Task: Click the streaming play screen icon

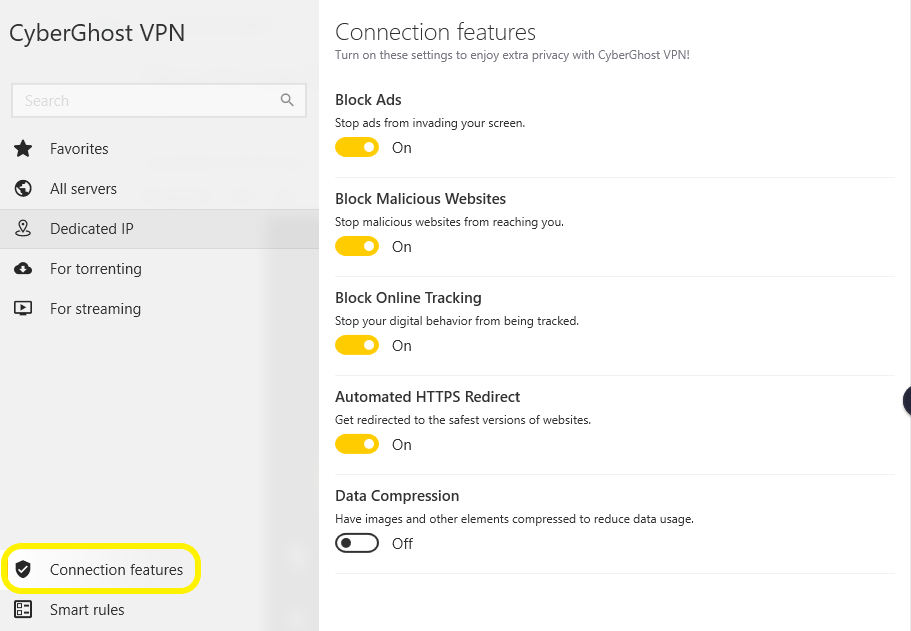Action: point(23,308)
